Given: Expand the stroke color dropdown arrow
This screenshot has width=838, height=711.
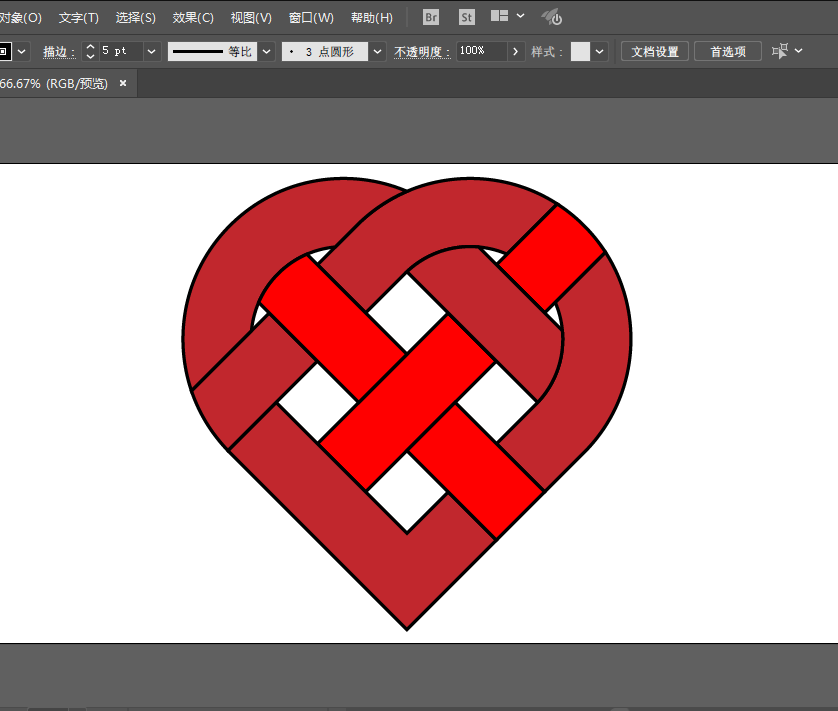Looking at the screenshot, I should (22, 52).
